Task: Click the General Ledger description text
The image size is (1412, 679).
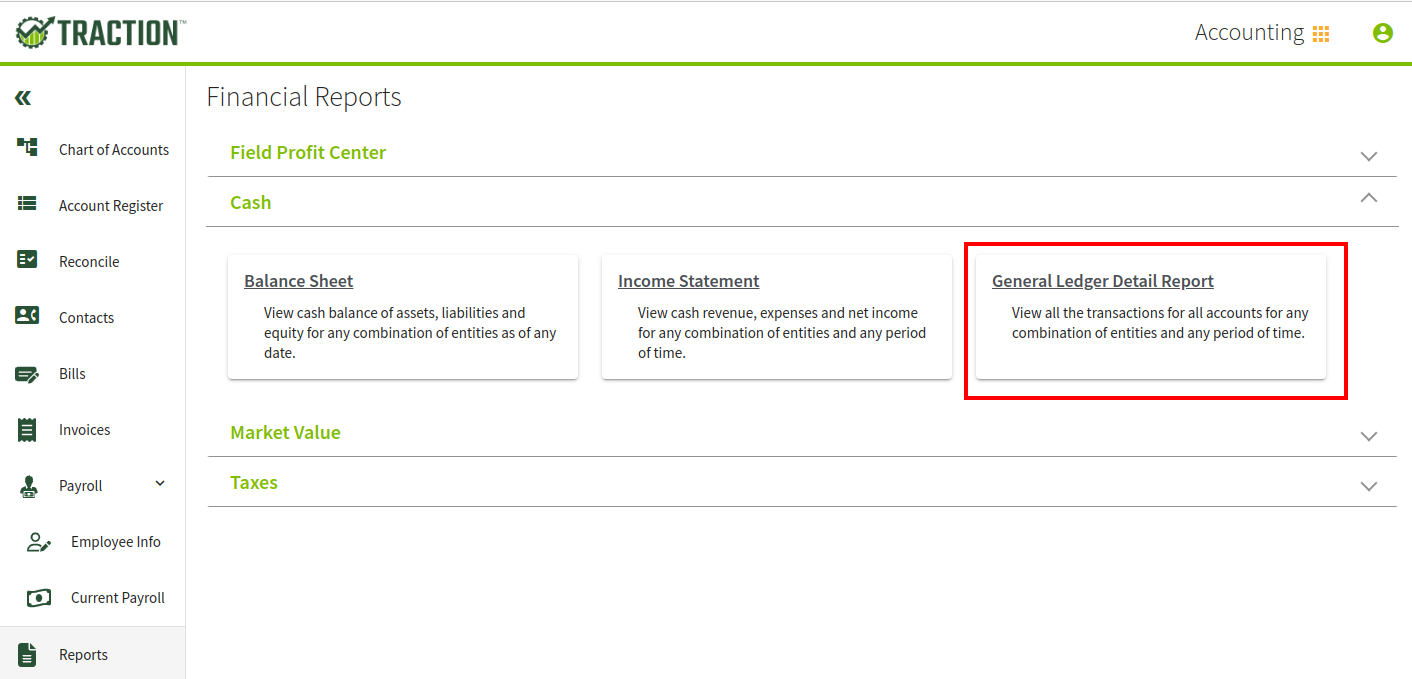Action: tap(1160, 323)
